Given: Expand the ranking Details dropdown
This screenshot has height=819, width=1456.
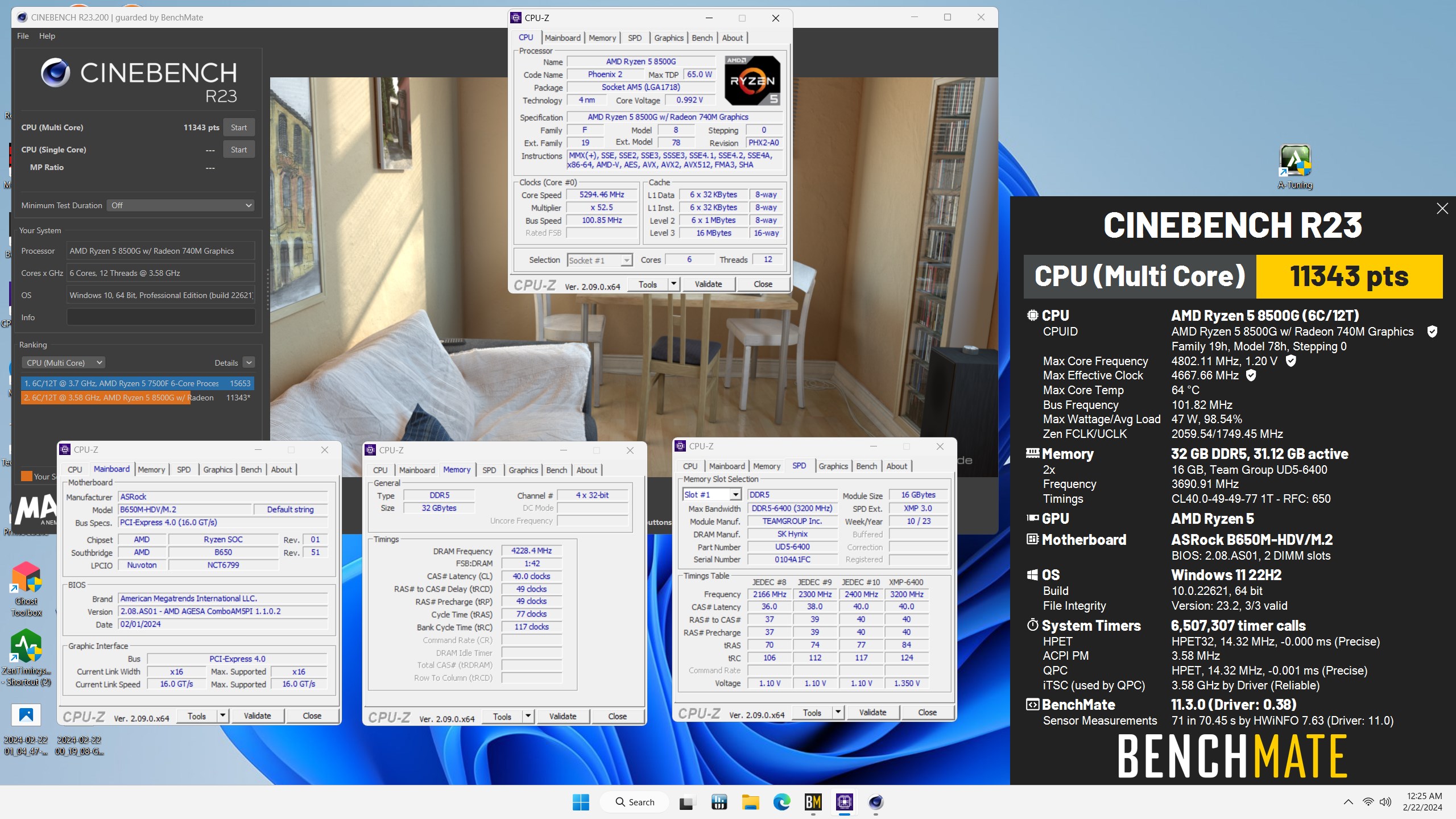Looking at the screenshot, I should pos(249,362).
